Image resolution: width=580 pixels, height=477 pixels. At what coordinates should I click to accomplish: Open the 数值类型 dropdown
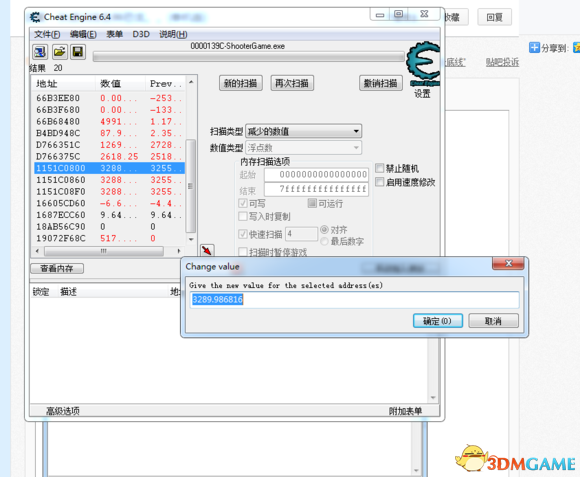[x=303, y=148]
